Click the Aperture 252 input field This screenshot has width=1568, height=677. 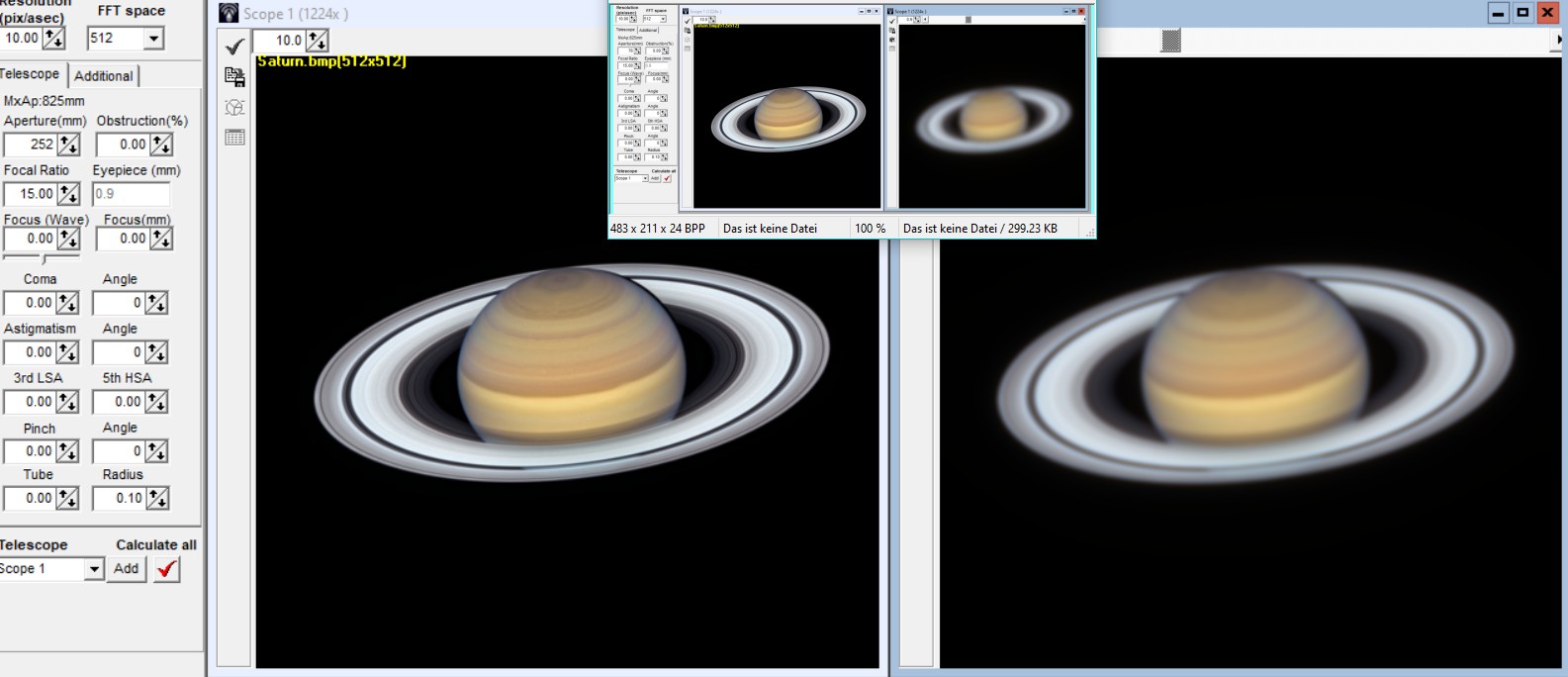click(x=31, y=145)
